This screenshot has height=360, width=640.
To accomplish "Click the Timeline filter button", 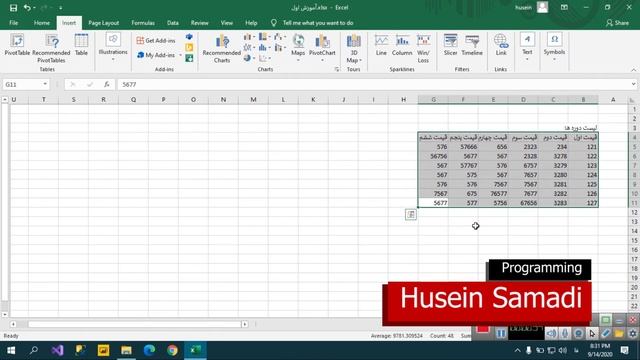I will click(x=472, y=45).
